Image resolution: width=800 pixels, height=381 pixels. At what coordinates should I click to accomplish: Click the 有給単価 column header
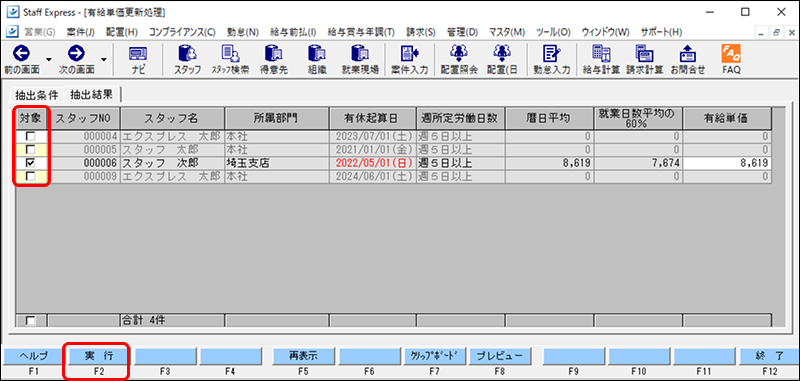coord(727,118)
